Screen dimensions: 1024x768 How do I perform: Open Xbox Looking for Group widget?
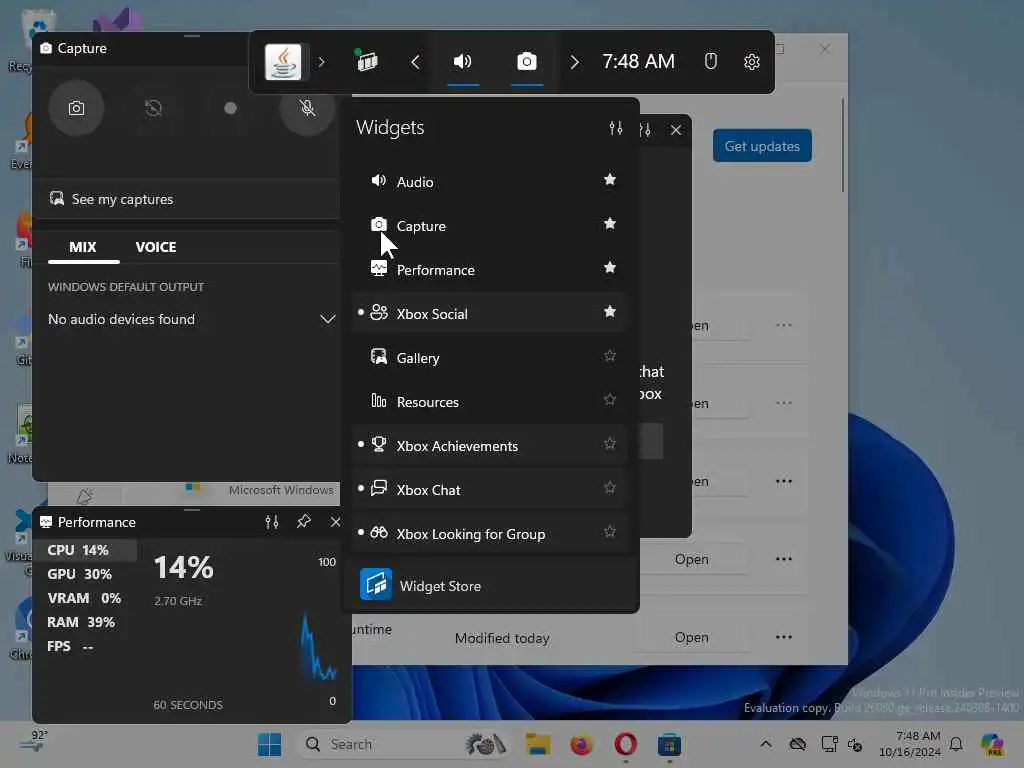[489, 534]
